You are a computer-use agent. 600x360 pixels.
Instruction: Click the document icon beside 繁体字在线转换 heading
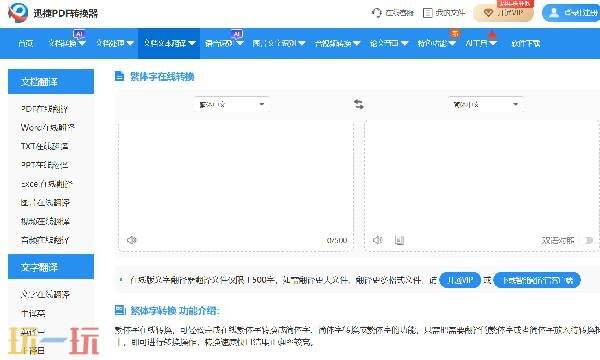[x=119, y=76]
